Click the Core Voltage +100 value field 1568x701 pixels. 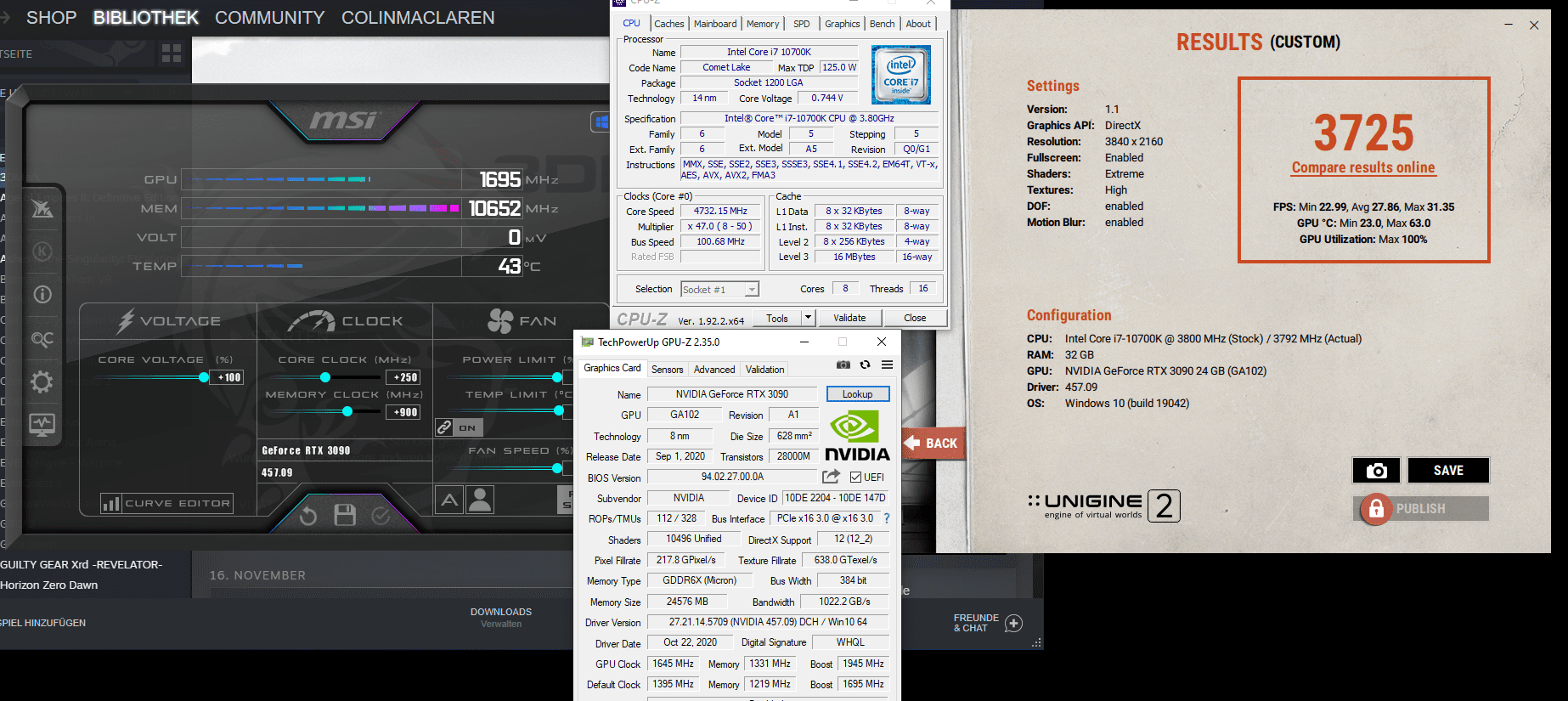[228, 377]
